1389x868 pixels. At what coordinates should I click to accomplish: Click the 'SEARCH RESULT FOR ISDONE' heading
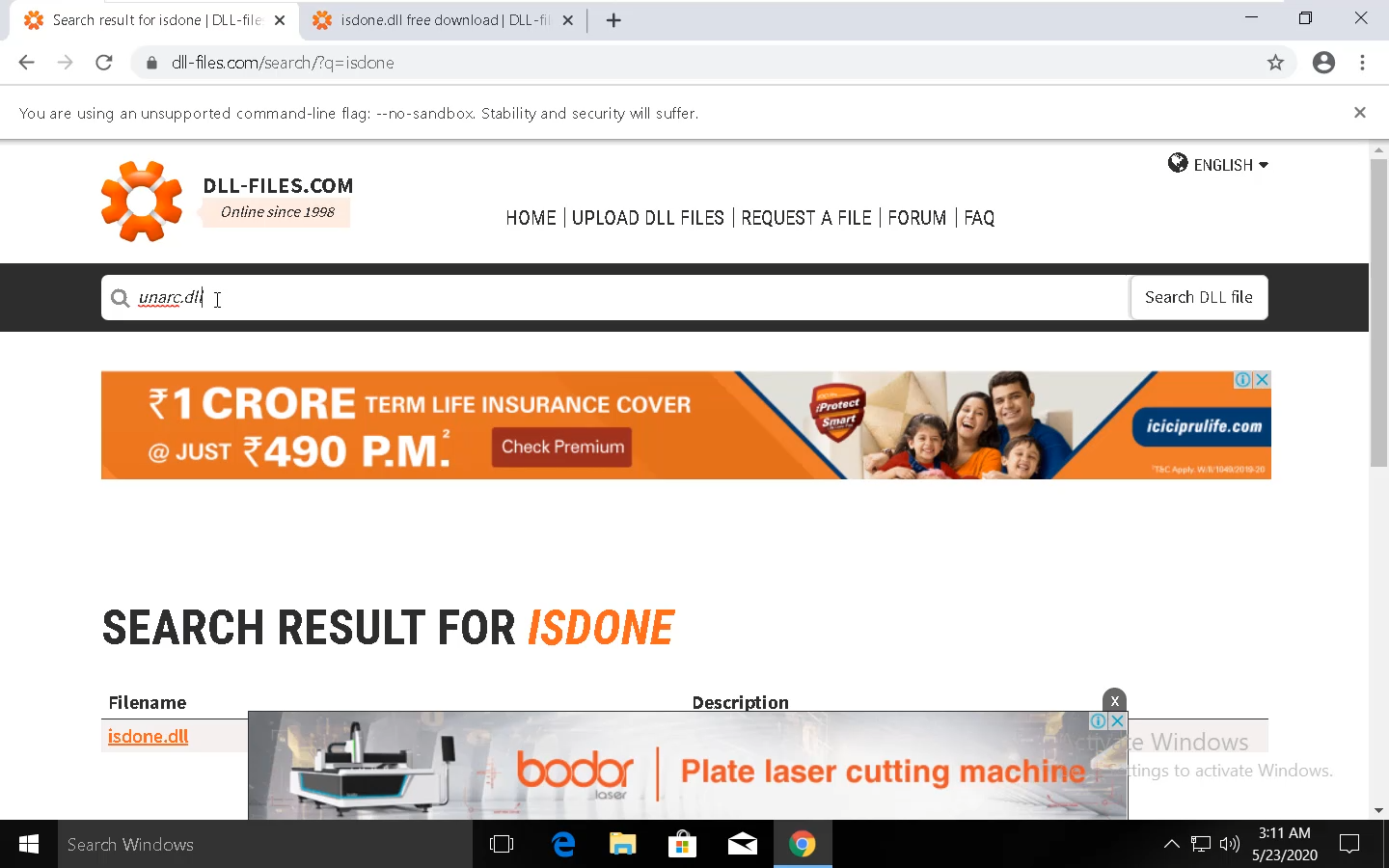388,628
